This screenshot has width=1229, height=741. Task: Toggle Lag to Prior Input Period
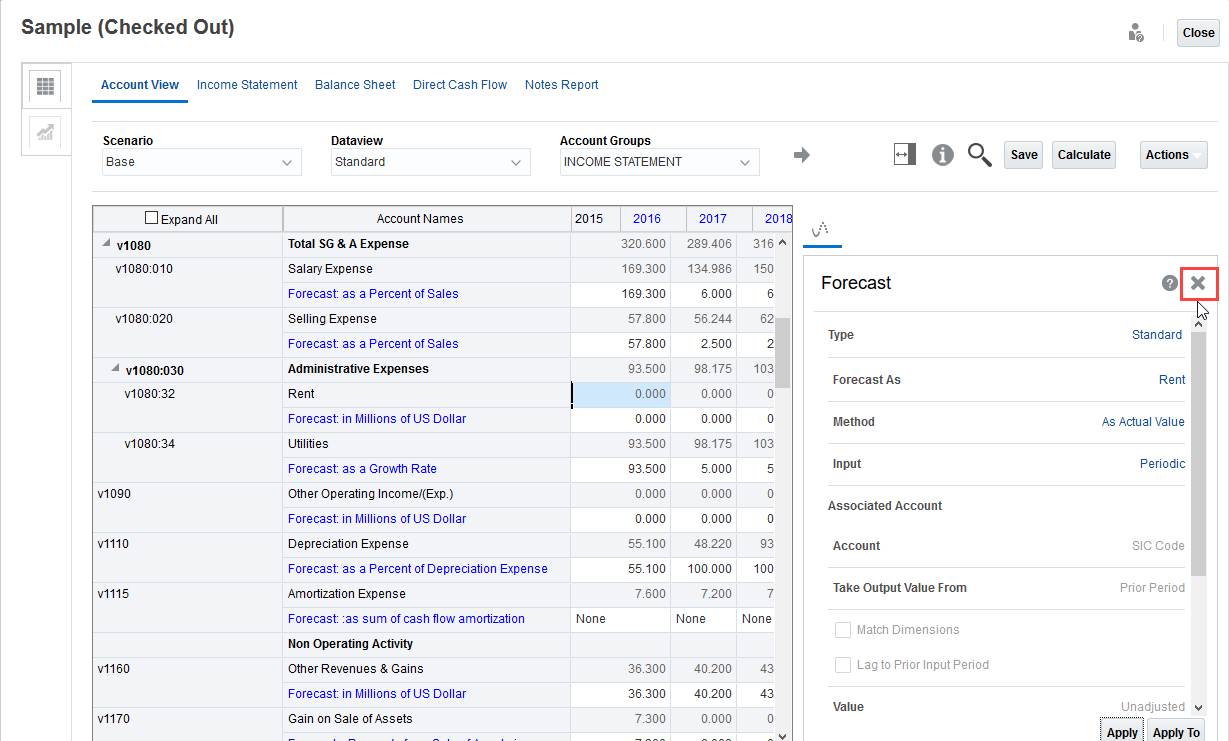pos(842,665)
